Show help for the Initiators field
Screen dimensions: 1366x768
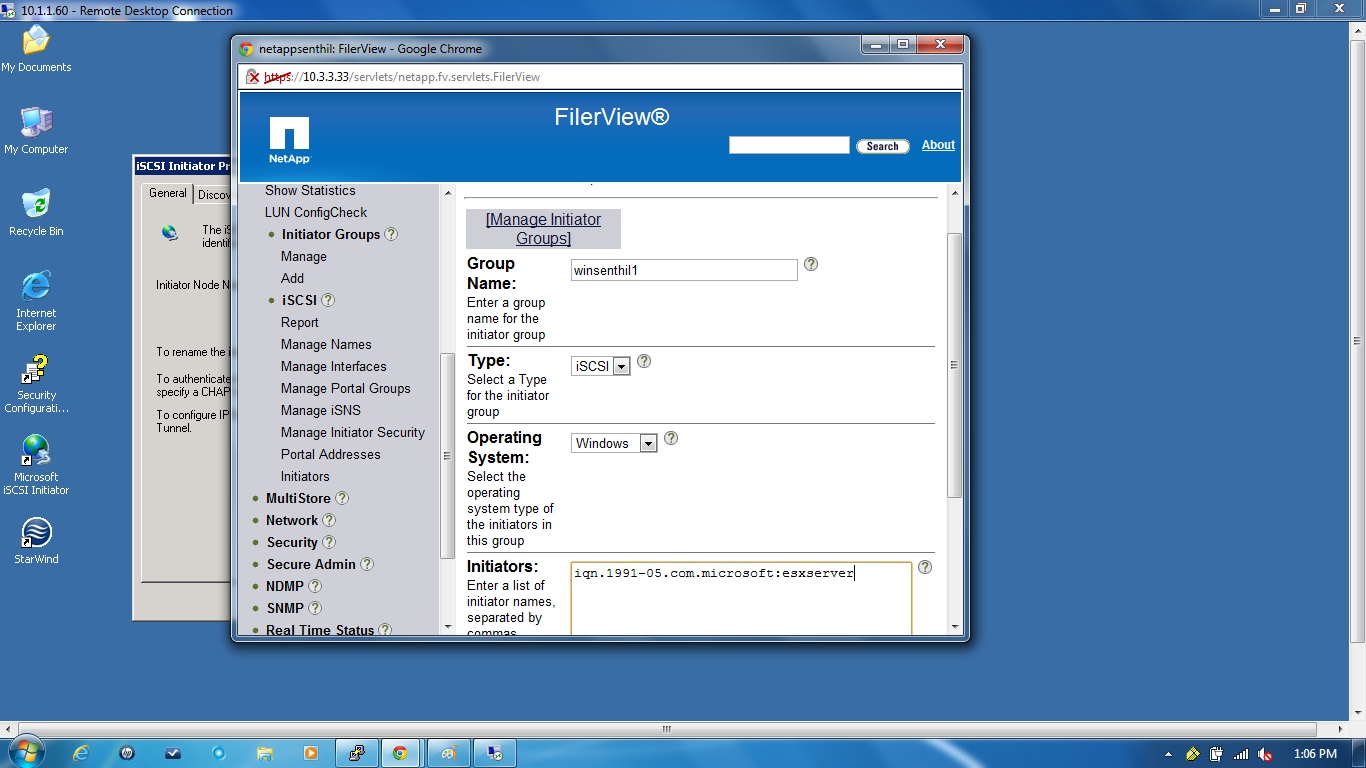click(925, 567)
